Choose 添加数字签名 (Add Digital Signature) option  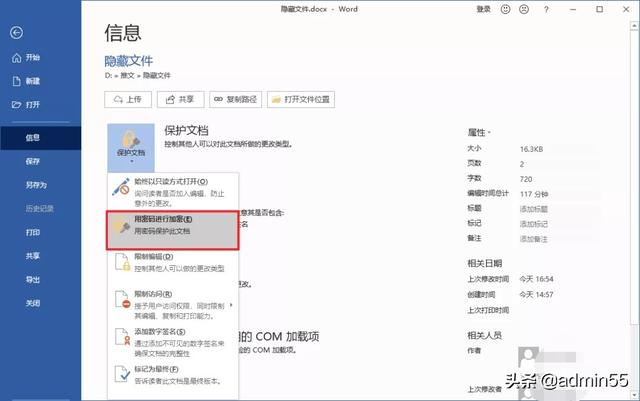173,342
